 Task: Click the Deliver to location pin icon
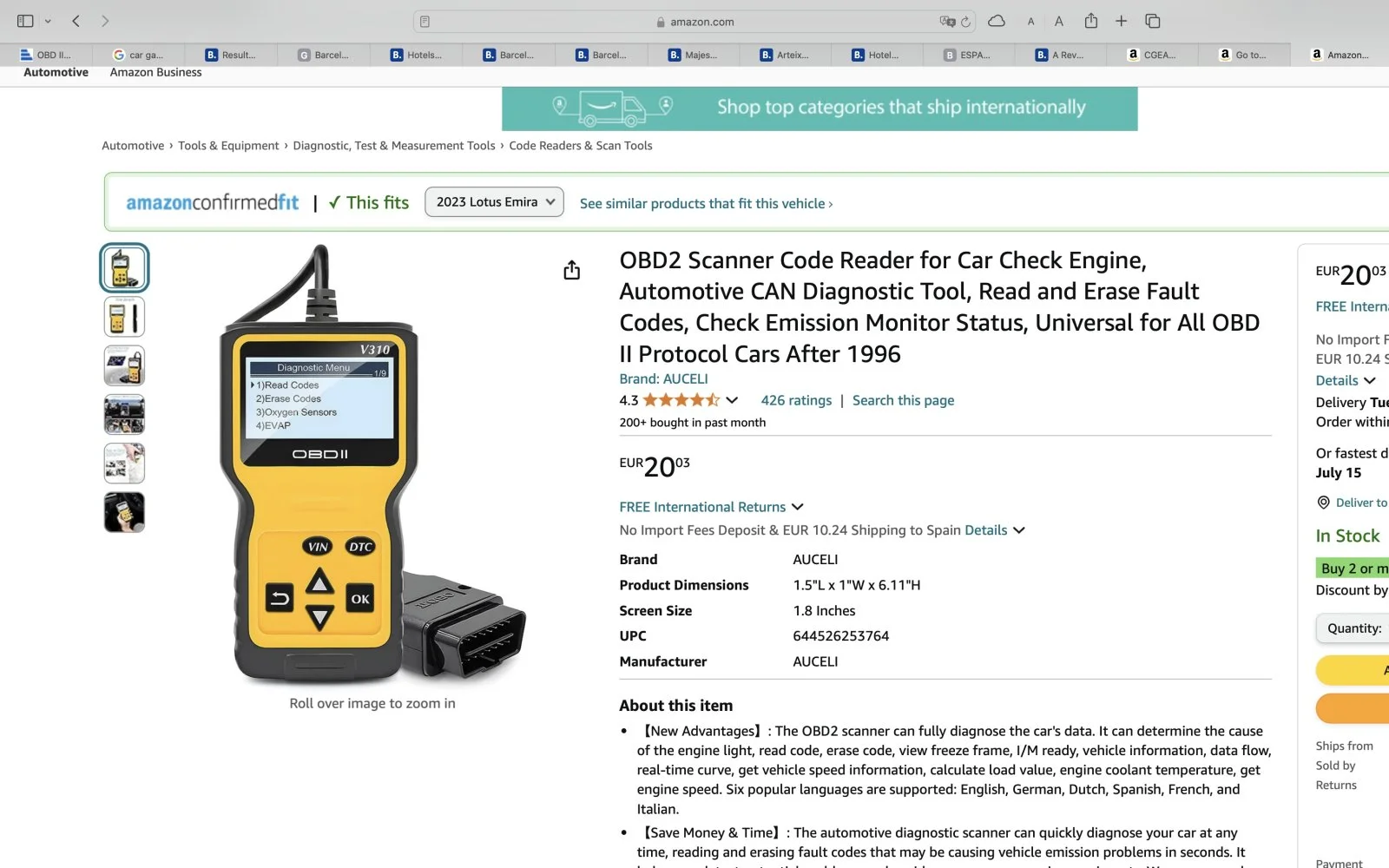tap(1323, 503)
